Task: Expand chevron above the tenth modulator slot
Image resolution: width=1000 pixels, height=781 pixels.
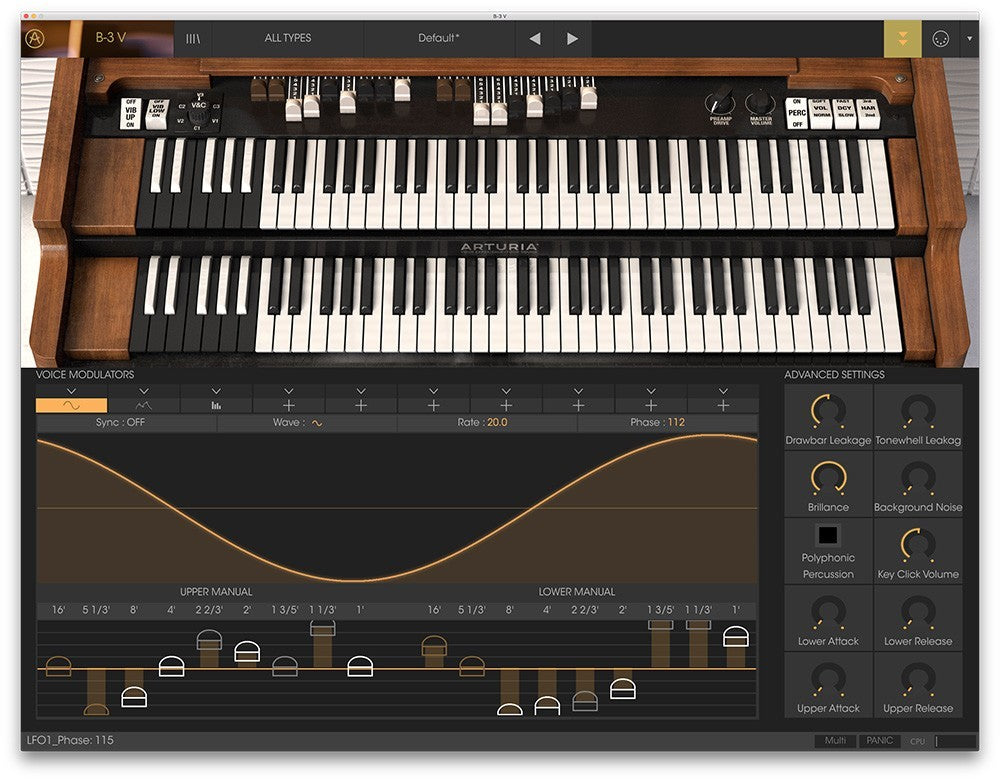Action: point(723,391)
